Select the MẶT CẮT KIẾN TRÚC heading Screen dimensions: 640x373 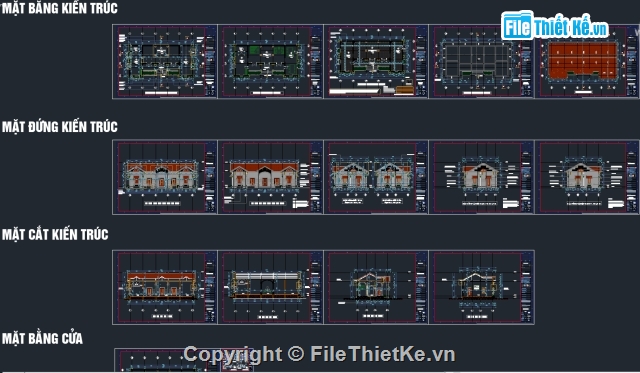pyautogui.click(x=55, y=234)
